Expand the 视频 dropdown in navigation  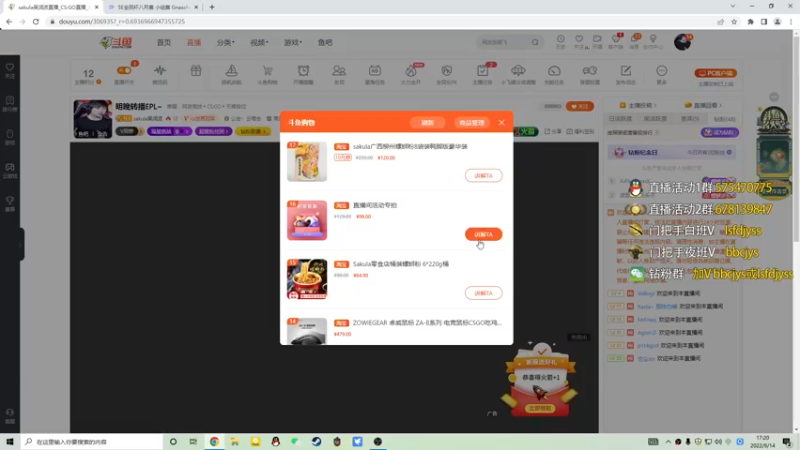(x=259, y=42)
